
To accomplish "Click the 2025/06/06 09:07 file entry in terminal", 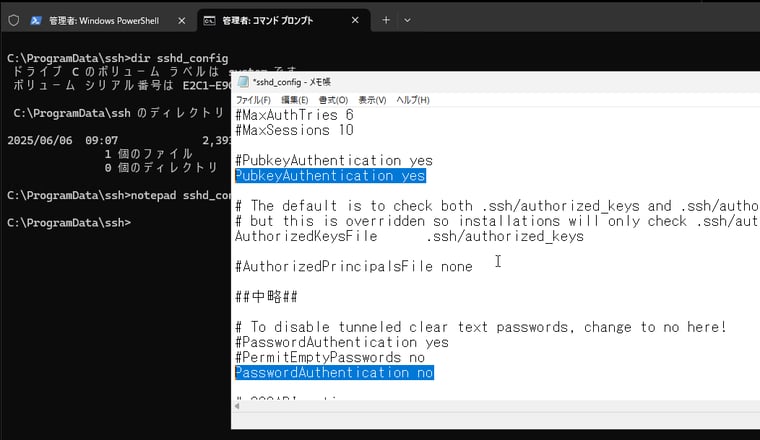I will (x=119, y=141).
